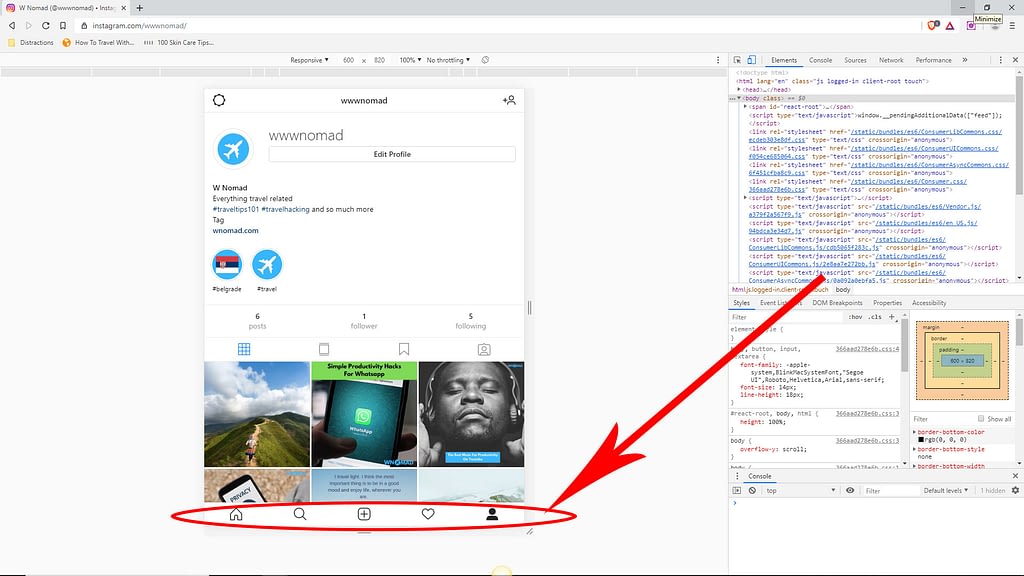
Task: Select the inspect element picker icon
Action: [x=737, y=60]
